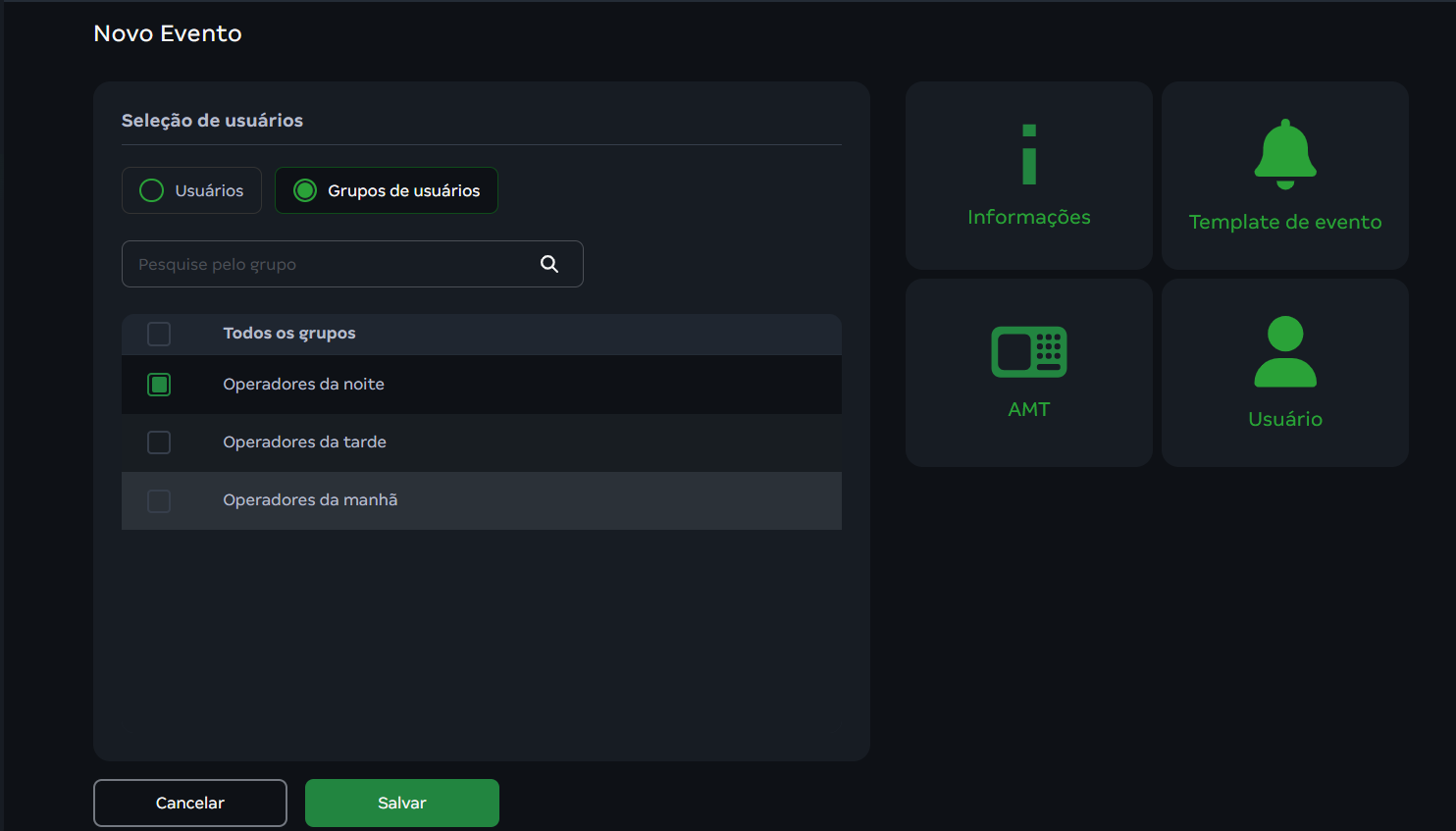
Task: Click the Operadores da manhã row name
Action: coord(310,500)
